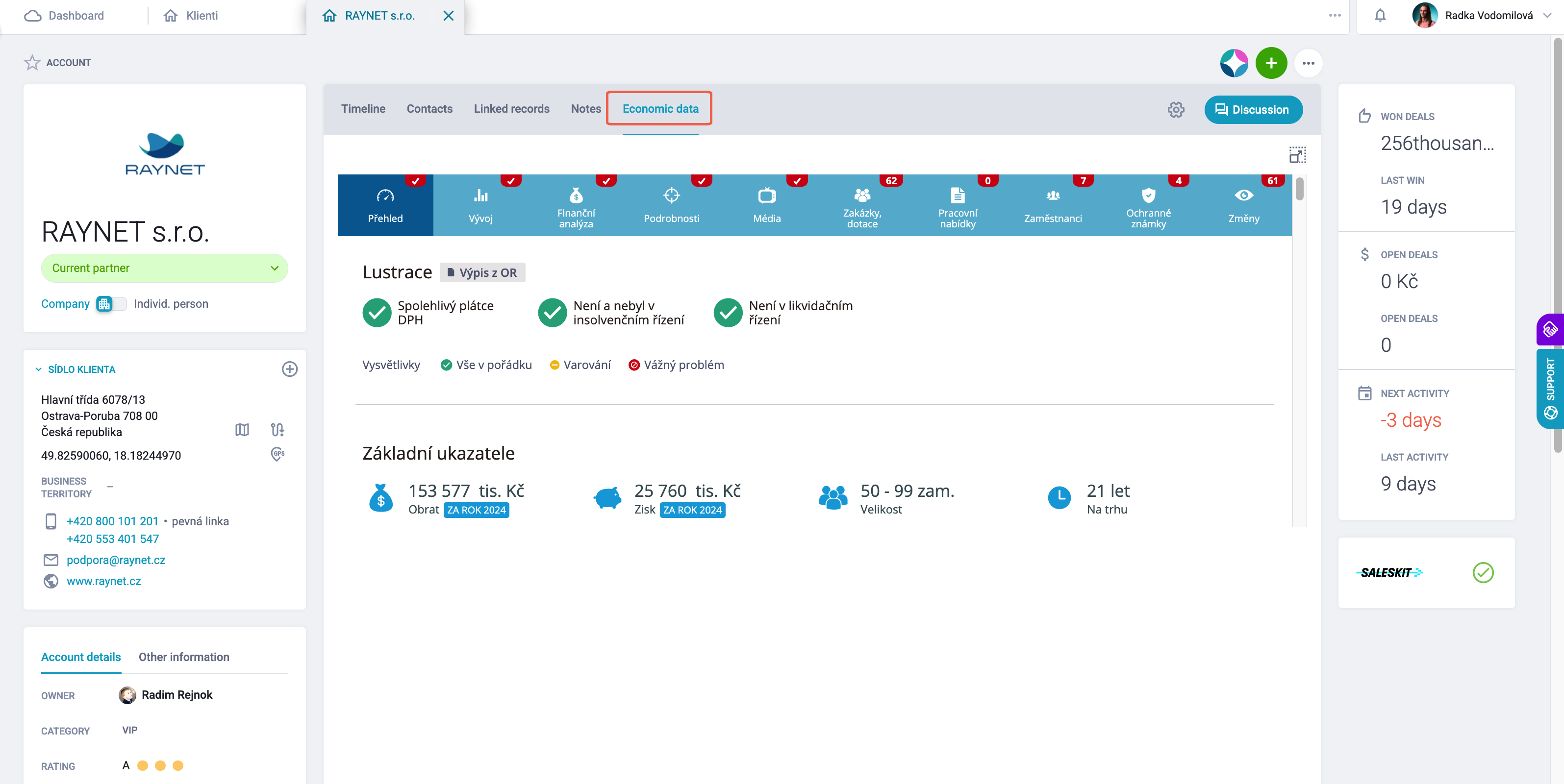Plan route to client address

277,430
